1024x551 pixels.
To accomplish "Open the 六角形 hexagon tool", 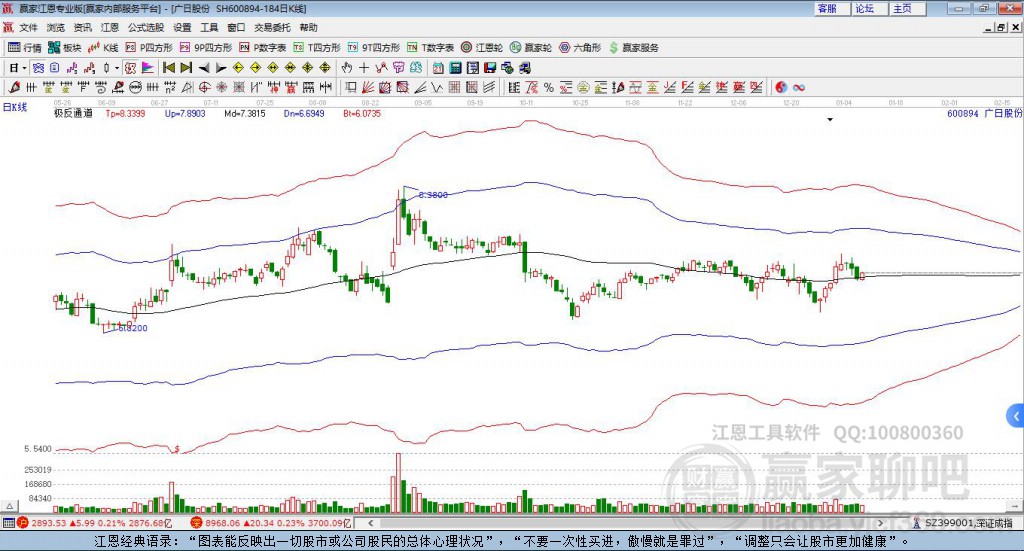I will tap(580, 48).
